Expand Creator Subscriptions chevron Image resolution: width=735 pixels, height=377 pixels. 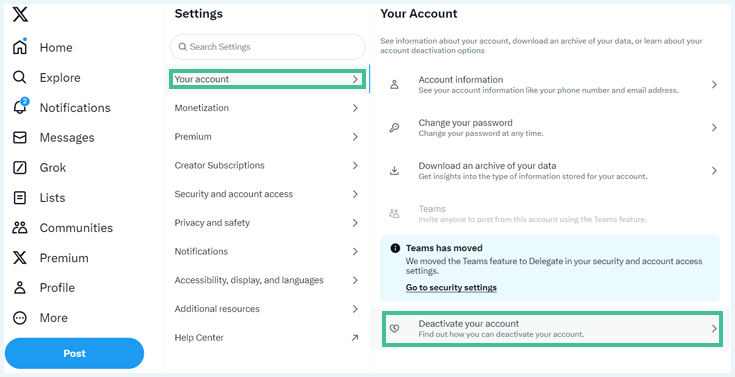click(355, 165)
